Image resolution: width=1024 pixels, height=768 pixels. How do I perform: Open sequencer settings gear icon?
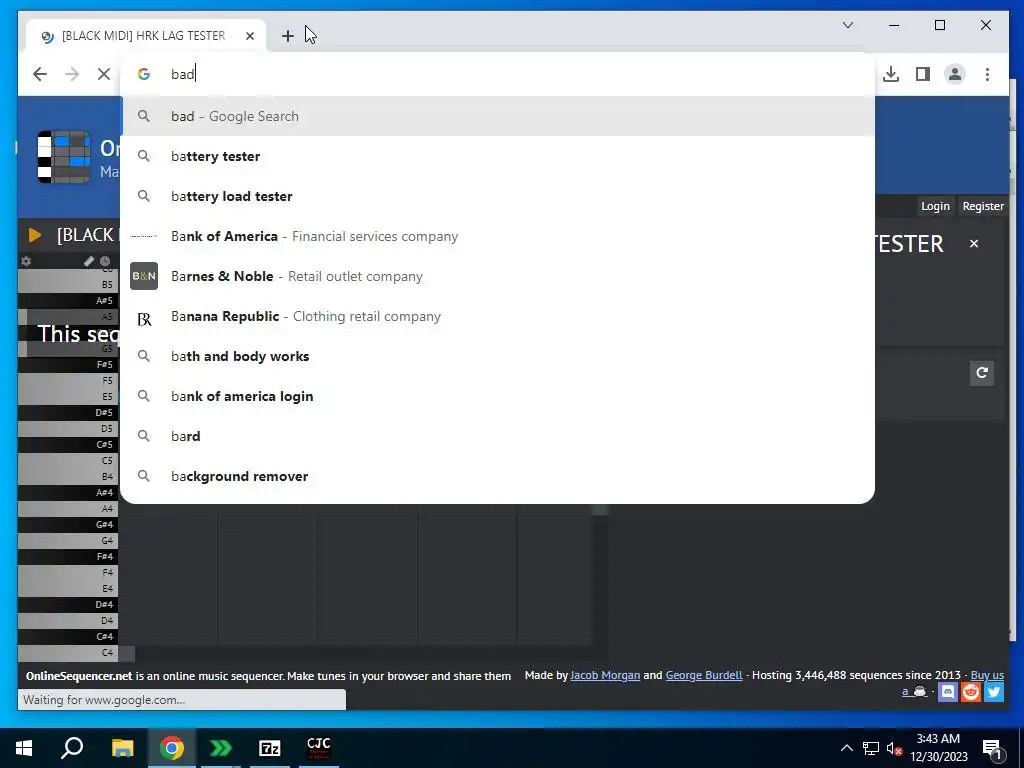[26, 261]
